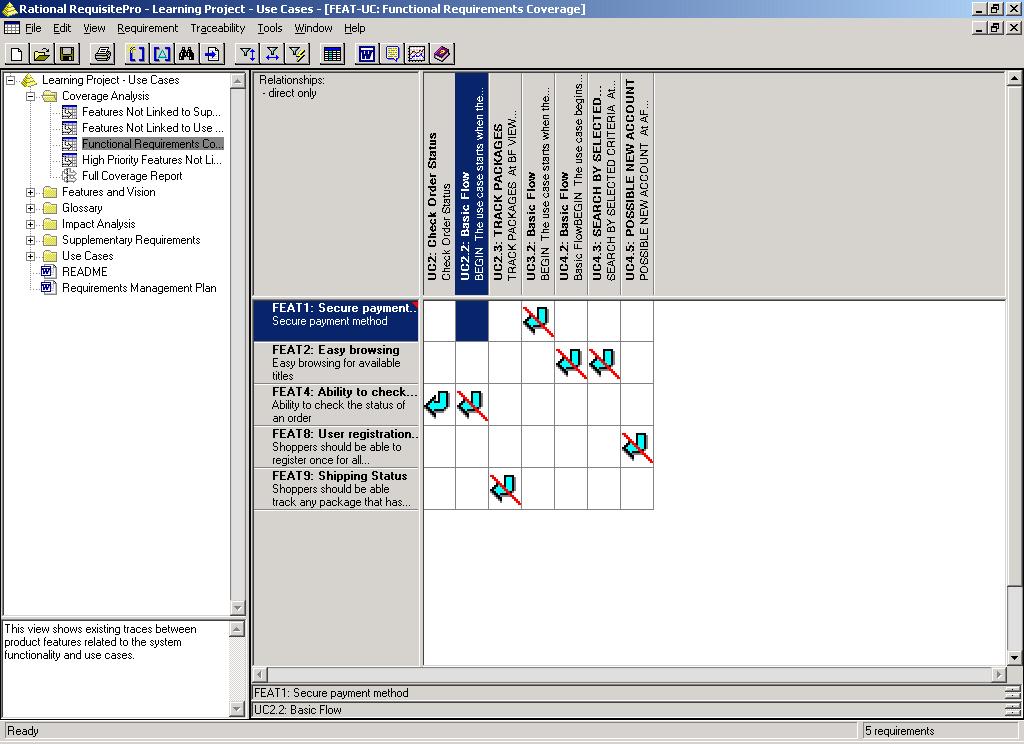Click the row filter funnel icon

248,54
